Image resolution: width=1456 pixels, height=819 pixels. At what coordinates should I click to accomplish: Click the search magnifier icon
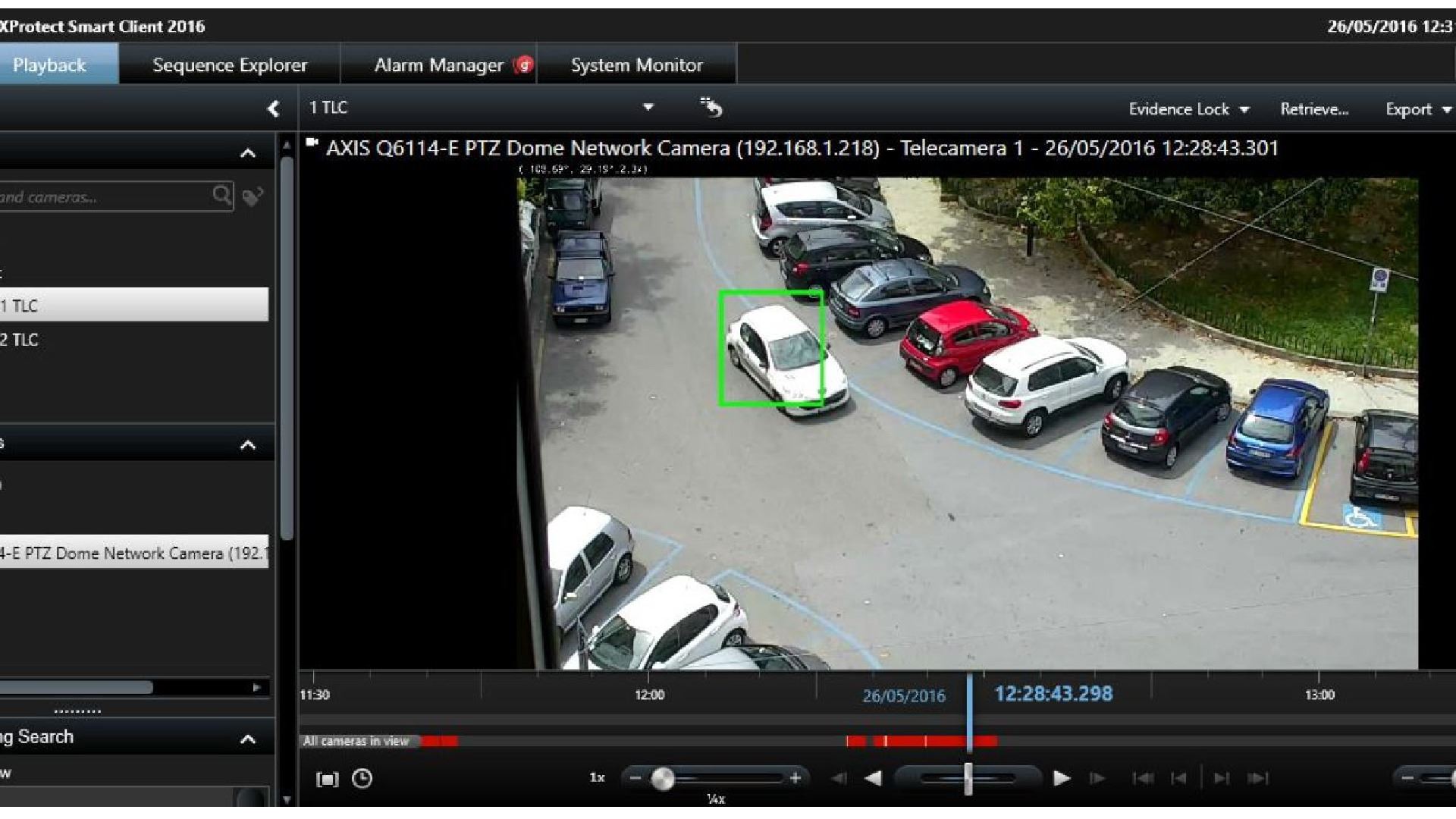221,196
